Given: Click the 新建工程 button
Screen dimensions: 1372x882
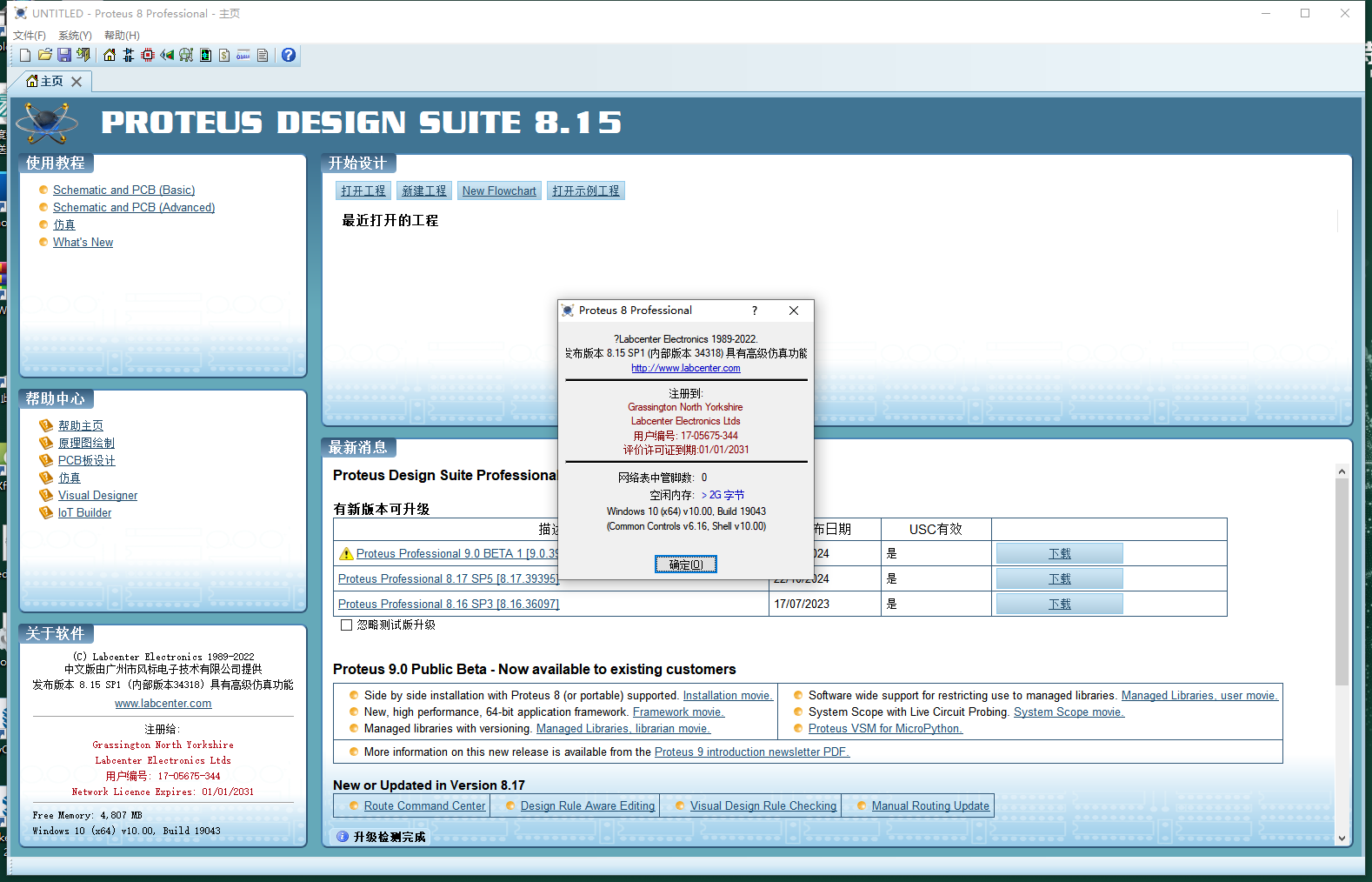Looking at the screenshot, I should coord(424,190).
